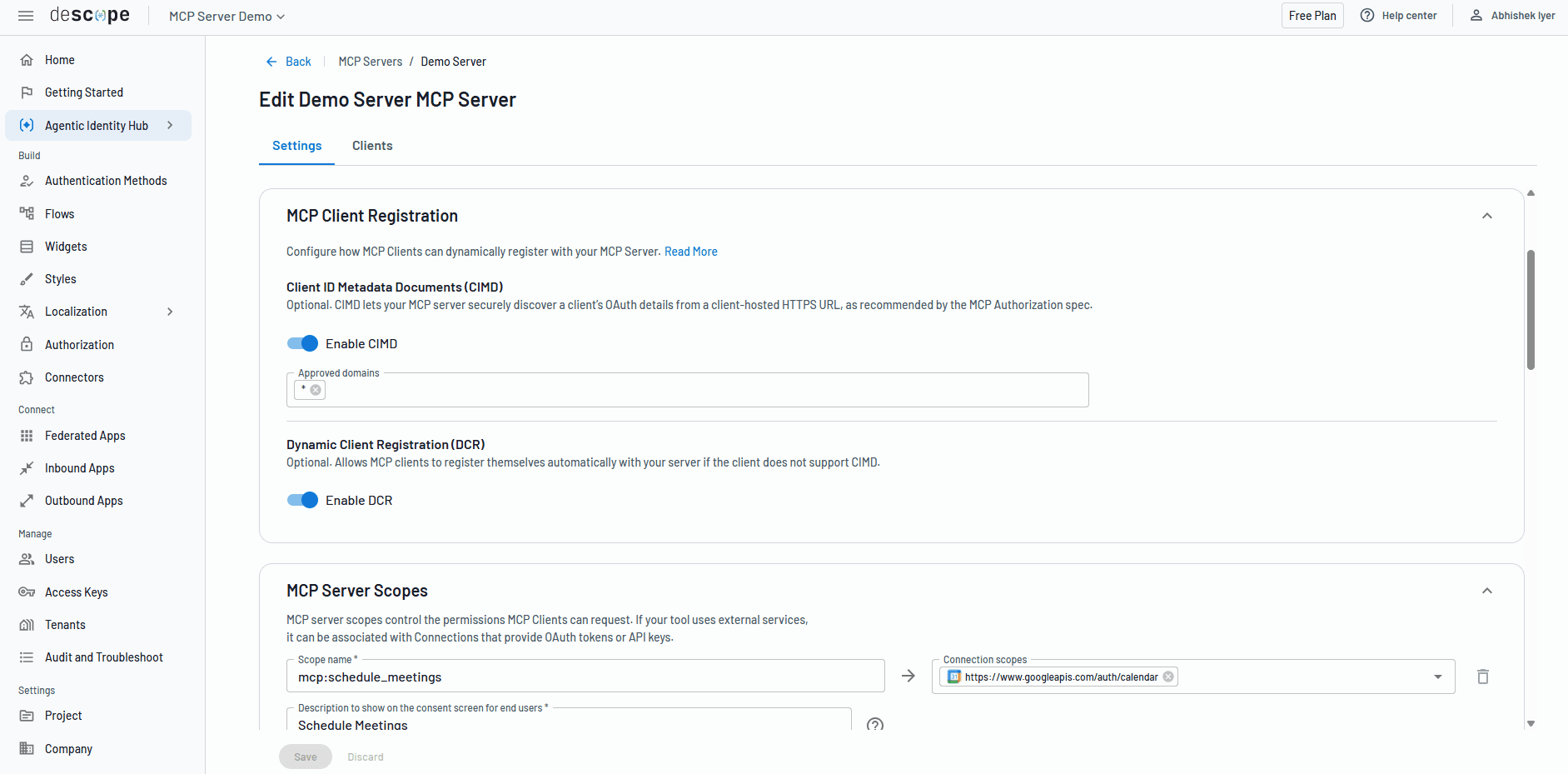Viewport: 1568px width, 774px height.
Task: Open the Widgets section
Action: pyautogui.click(x=66, y=246)
